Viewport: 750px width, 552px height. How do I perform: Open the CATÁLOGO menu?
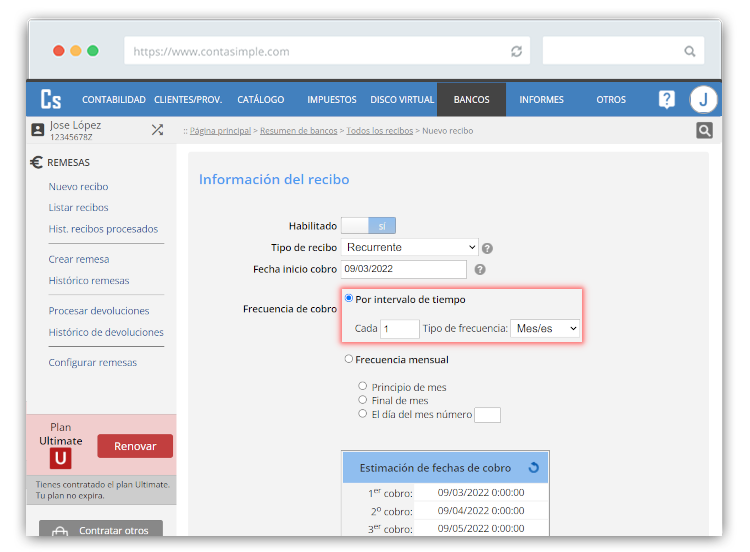tap(261, 99)
